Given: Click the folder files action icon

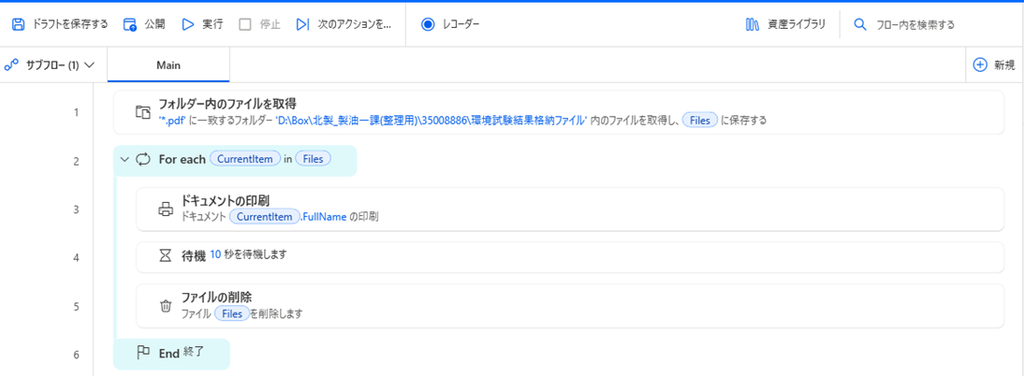Looking at the screenshot, I should (x=142, y=112).
